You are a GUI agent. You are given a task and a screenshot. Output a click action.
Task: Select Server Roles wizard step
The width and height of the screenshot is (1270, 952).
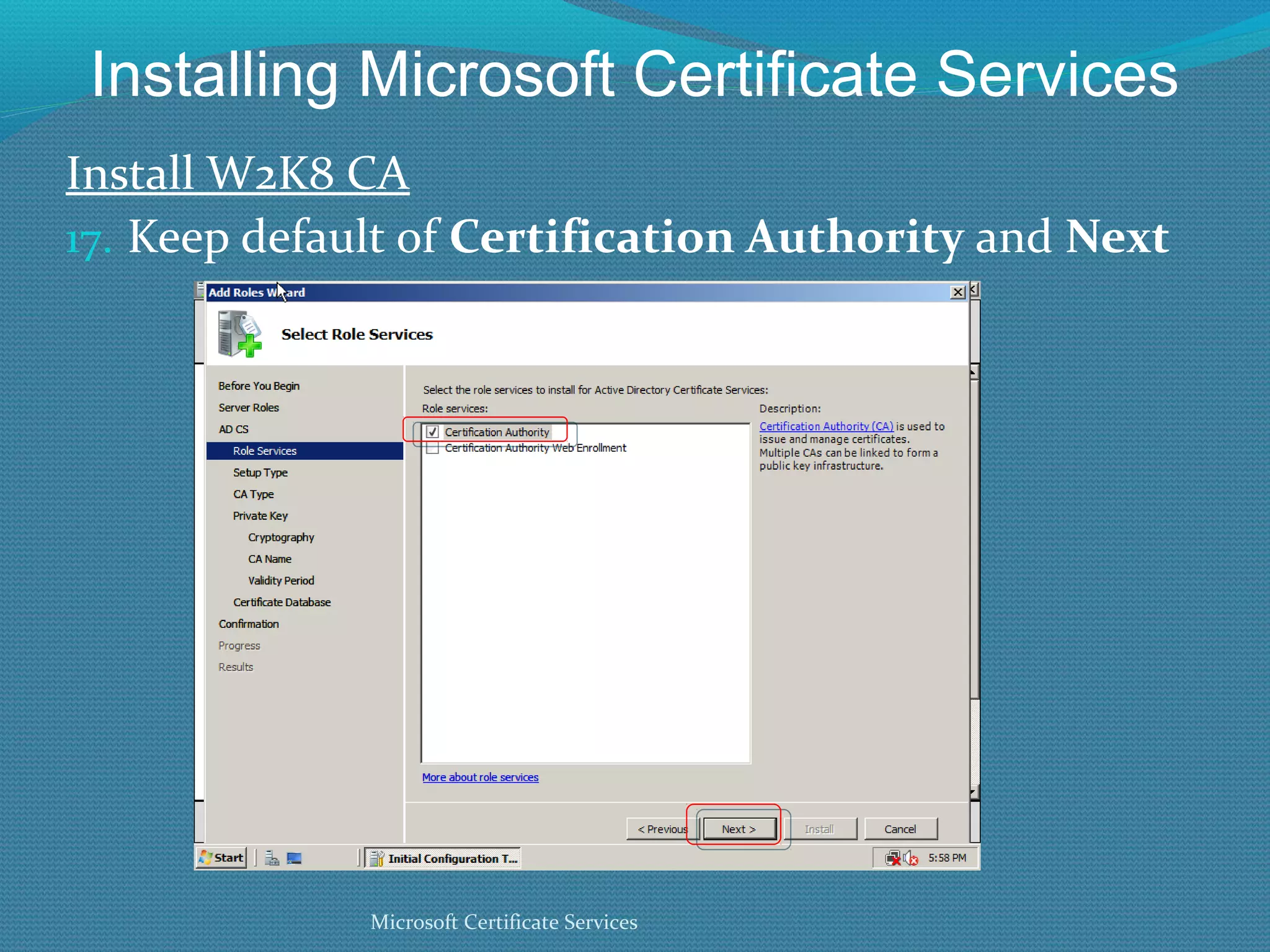249,408
